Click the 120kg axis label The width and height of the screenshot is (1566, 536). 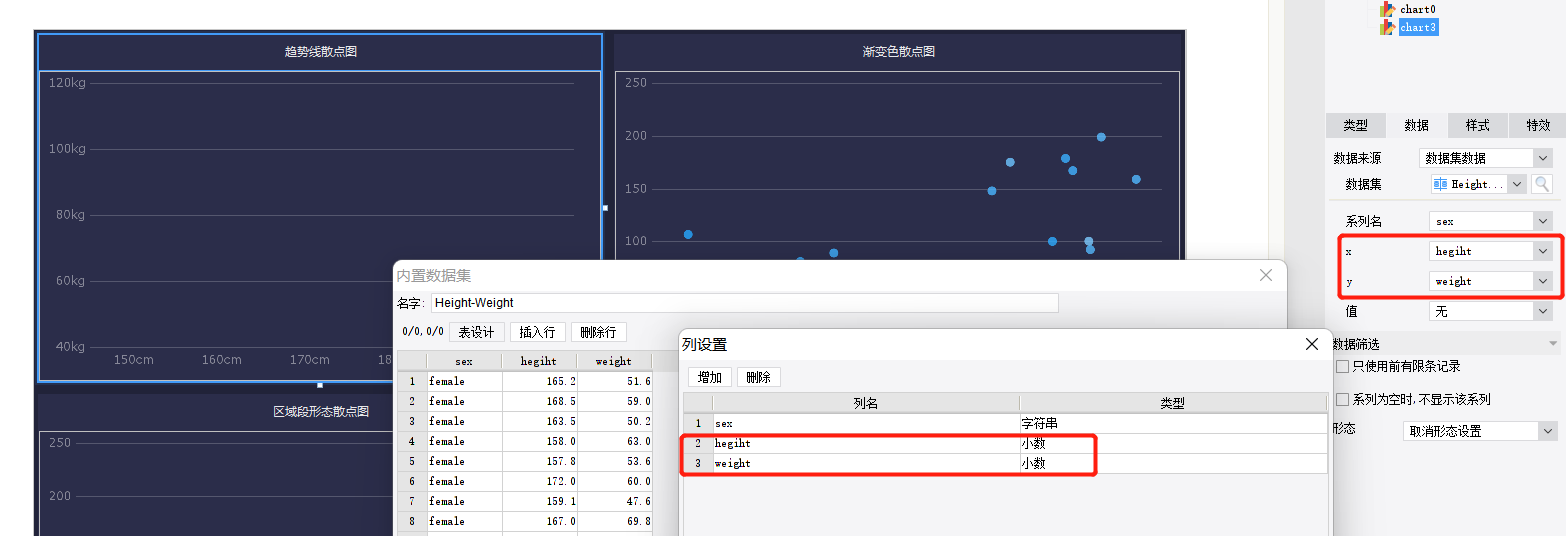(x=67, y=82)
